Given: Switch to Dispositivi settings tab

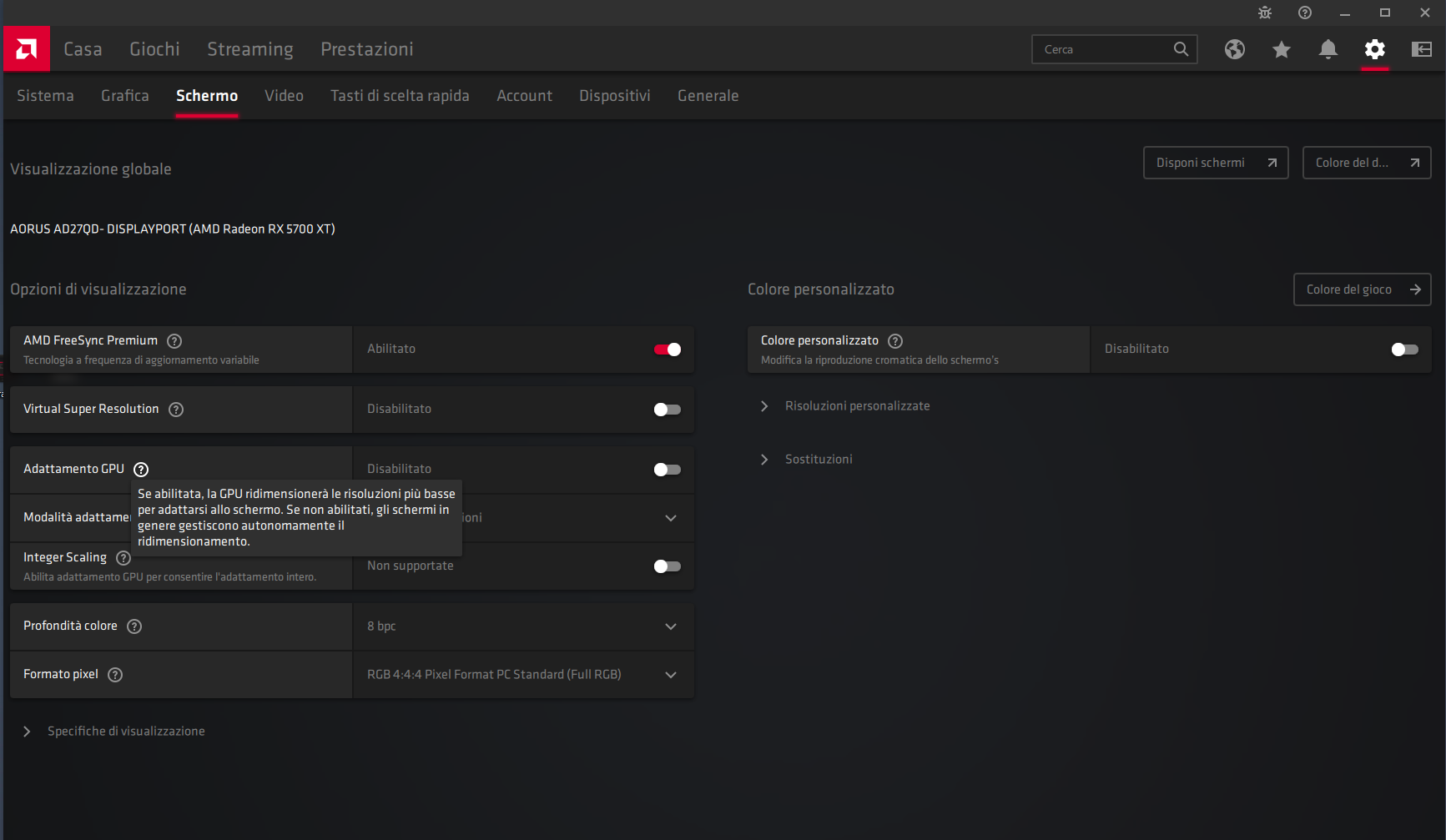Looking at the screenshot, I should (x=615, y=95).
